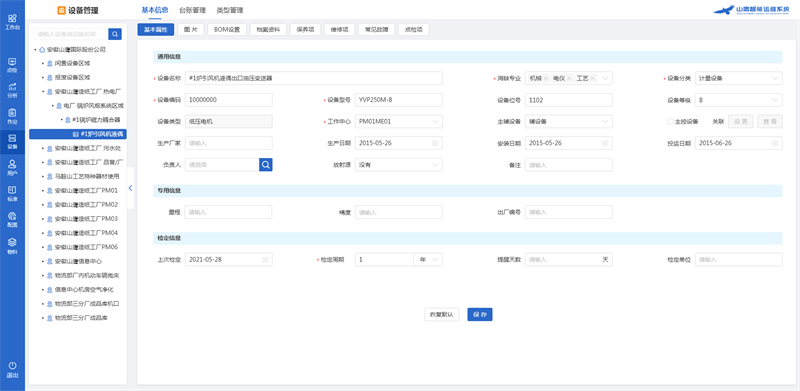Open the 用户 sidebar icon
This screenshot has height=391, width=800.
click(x=12, y=167)
